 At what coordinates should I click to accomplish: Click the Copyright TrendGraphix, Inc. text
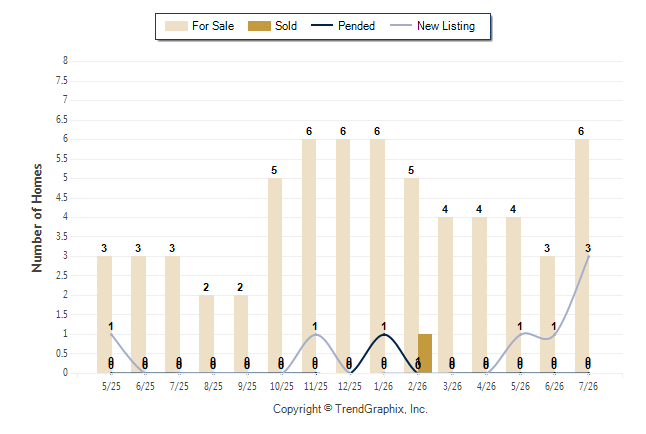pos(350,409)
